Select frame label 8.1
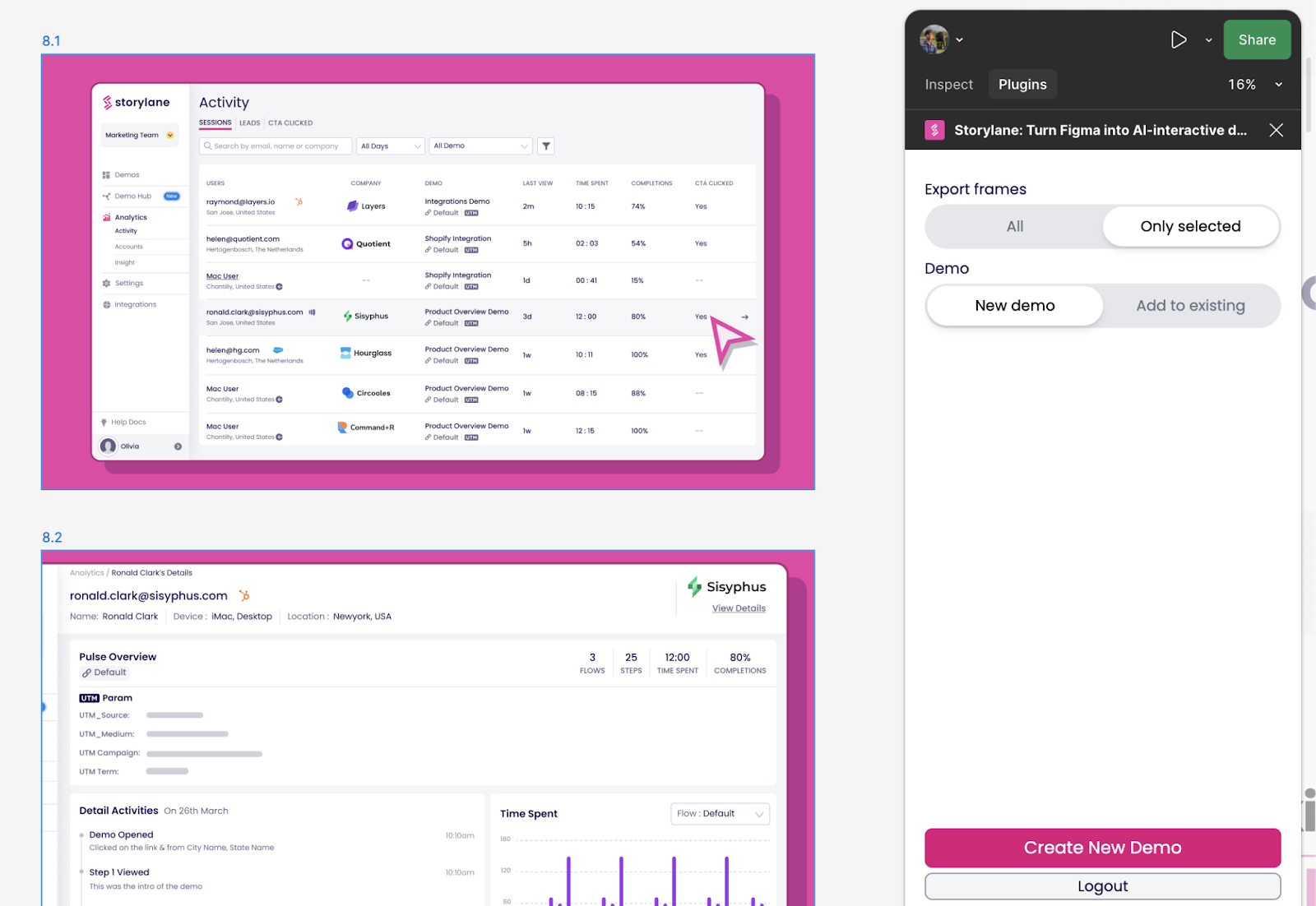This screenshot has width=1316, height=906. coord(51,41)
